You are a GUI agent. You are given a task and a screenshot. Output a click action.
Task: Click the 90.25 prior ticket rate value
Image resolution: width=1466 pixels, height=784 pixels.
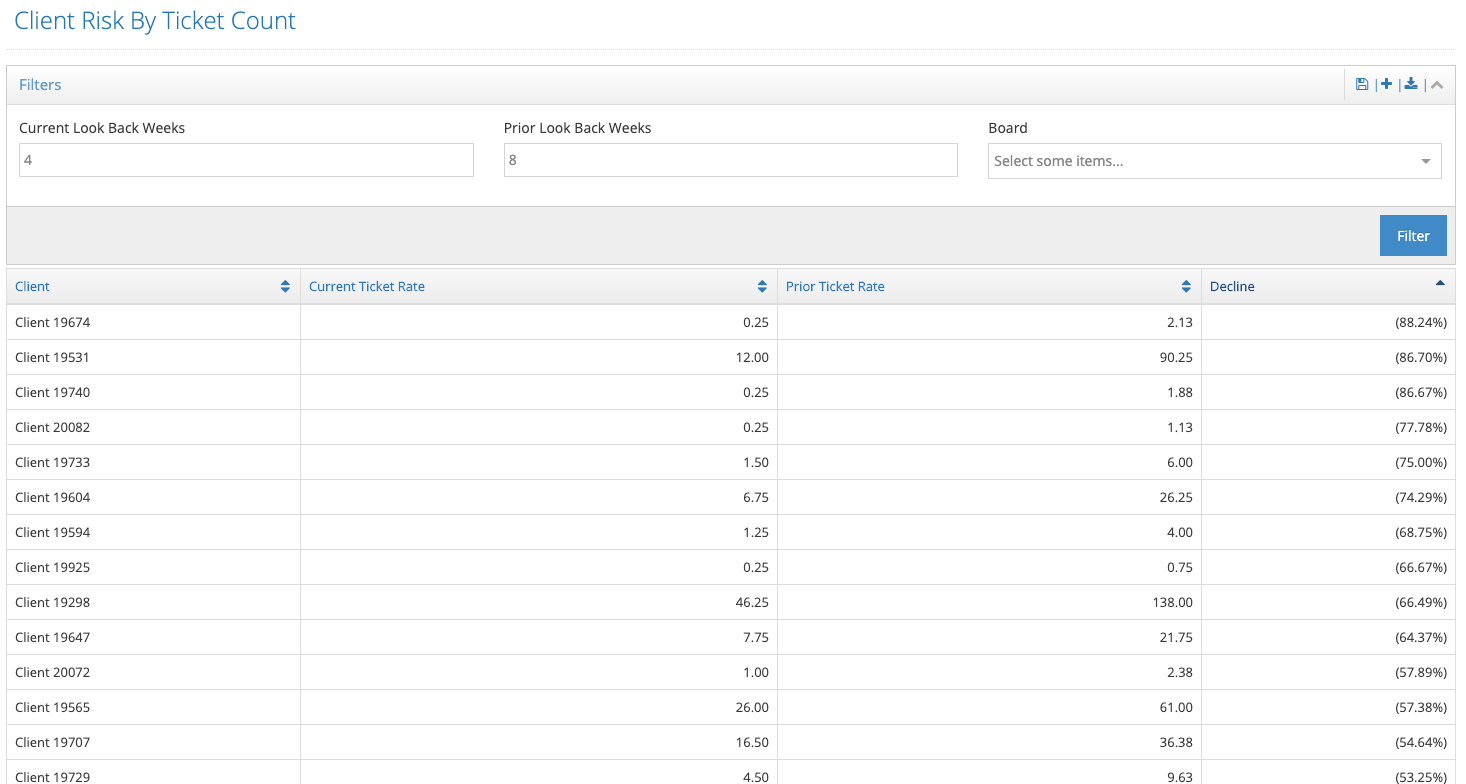[1176, 357]
